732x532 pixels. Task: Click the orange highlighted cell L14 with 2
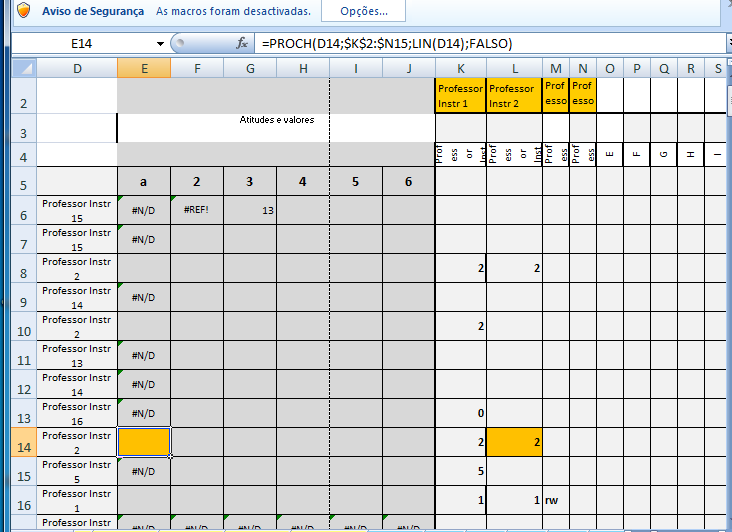514,442
